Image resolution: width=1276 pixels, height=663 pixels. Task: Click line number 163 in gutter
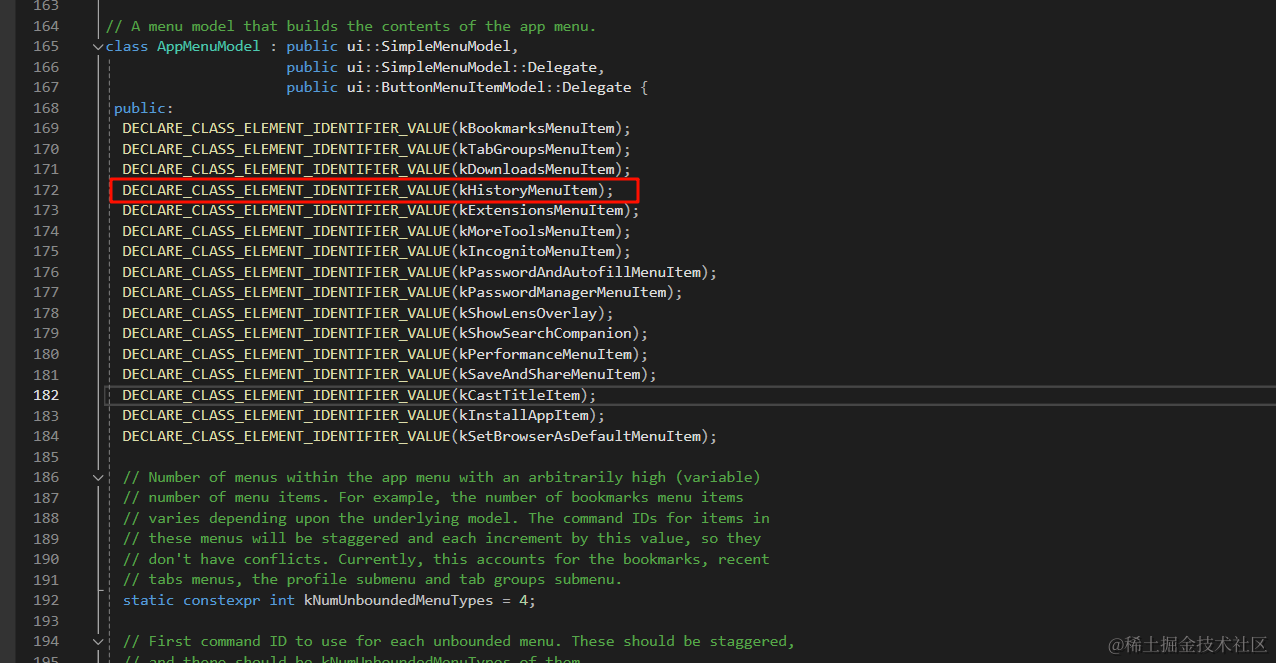tap(46, 6)
